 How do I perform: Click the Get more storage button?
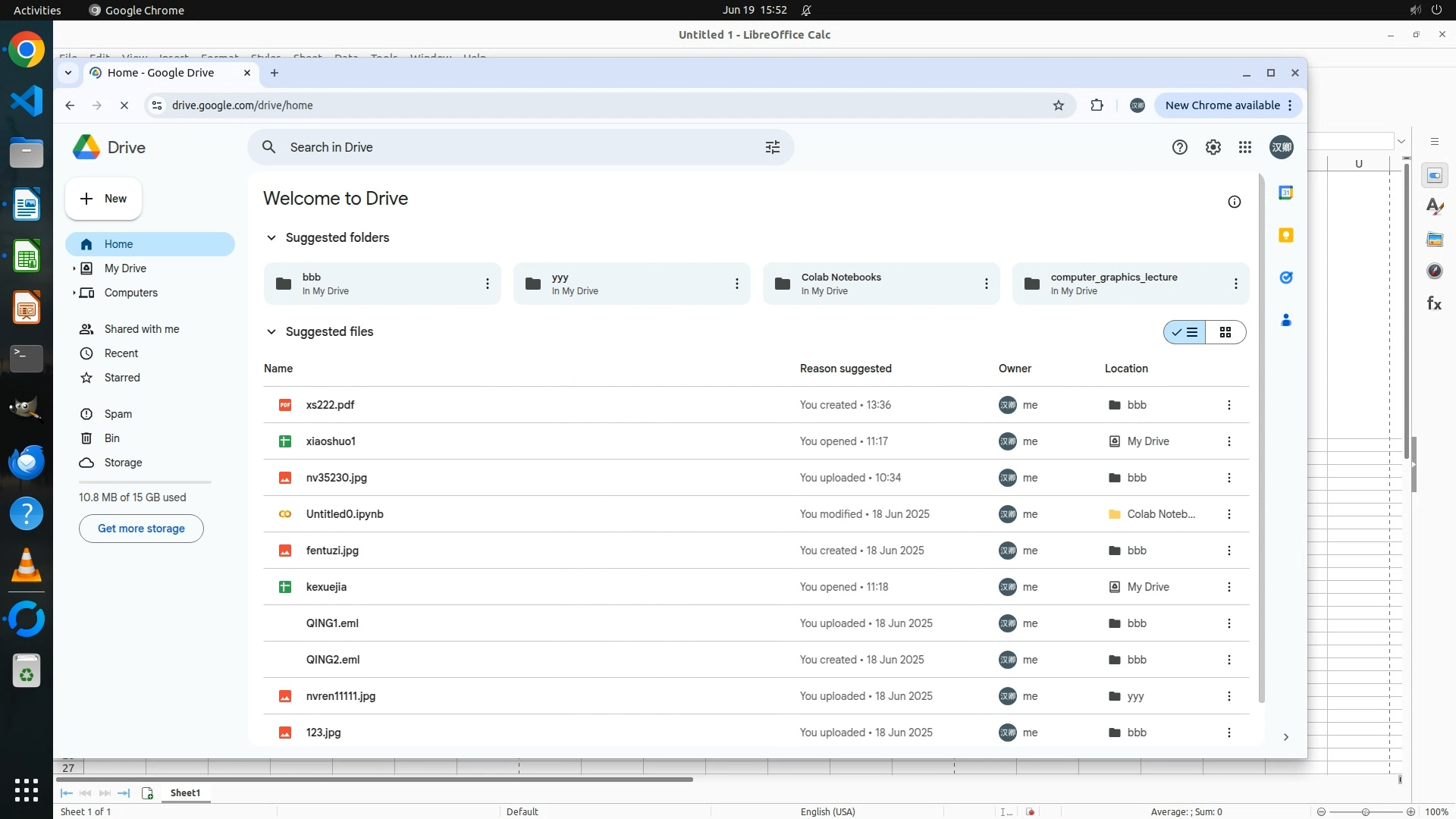141,529
